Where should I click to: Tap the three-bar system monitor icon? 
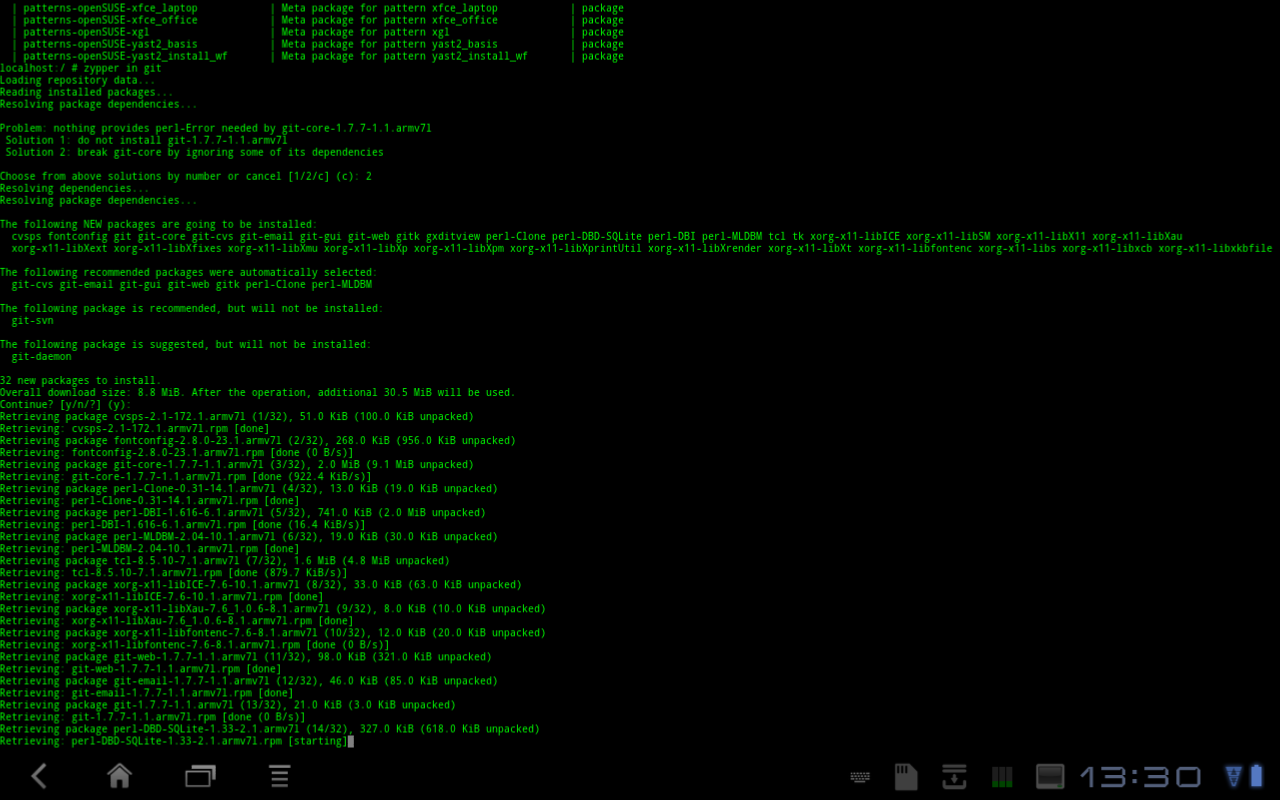click(x=1002, y=777)
